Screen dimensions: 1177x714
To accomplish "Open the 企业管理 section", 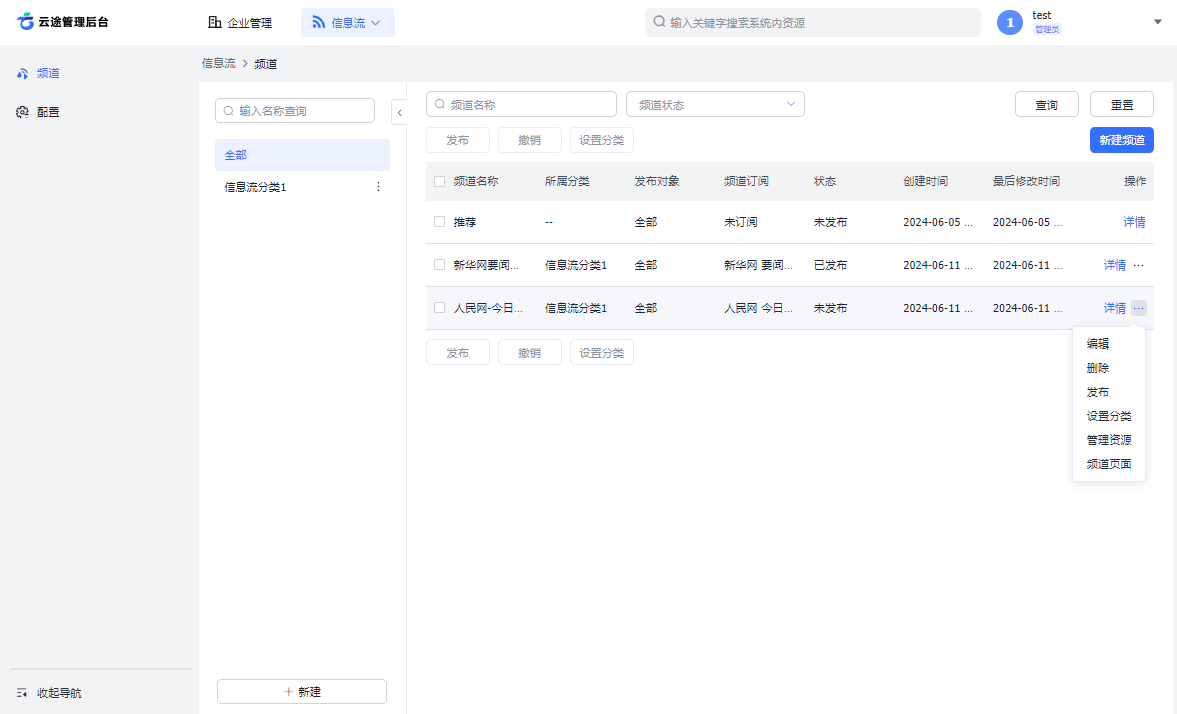I will click(x=240, y=23).
